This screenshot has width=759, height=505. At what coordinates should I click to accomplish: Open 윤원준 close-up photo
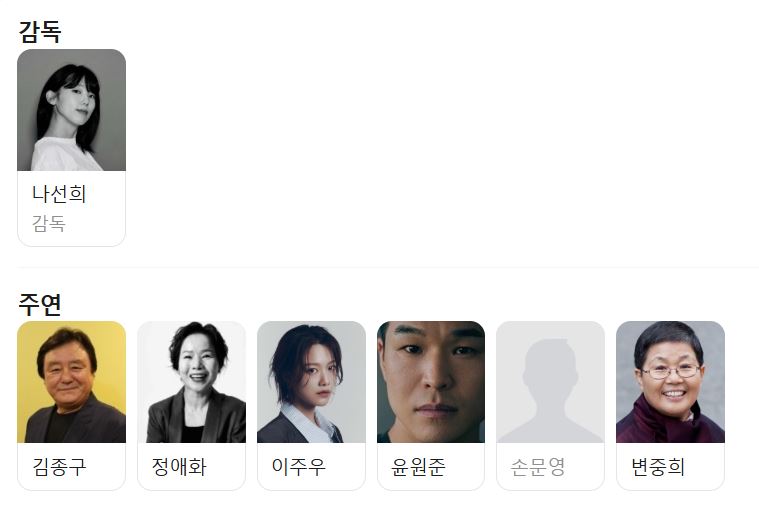click(431, 382)
